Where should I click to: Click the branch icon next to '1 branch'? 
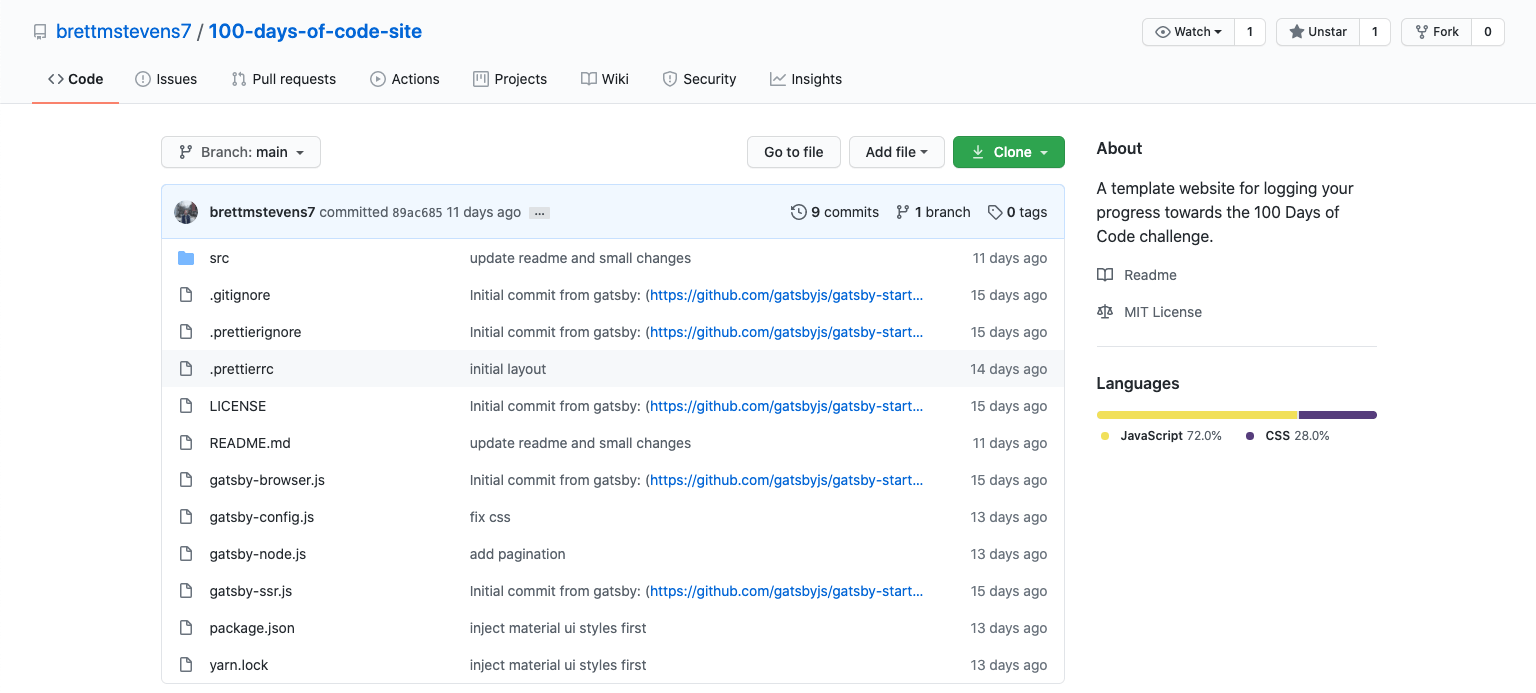(x=902, y=212)
